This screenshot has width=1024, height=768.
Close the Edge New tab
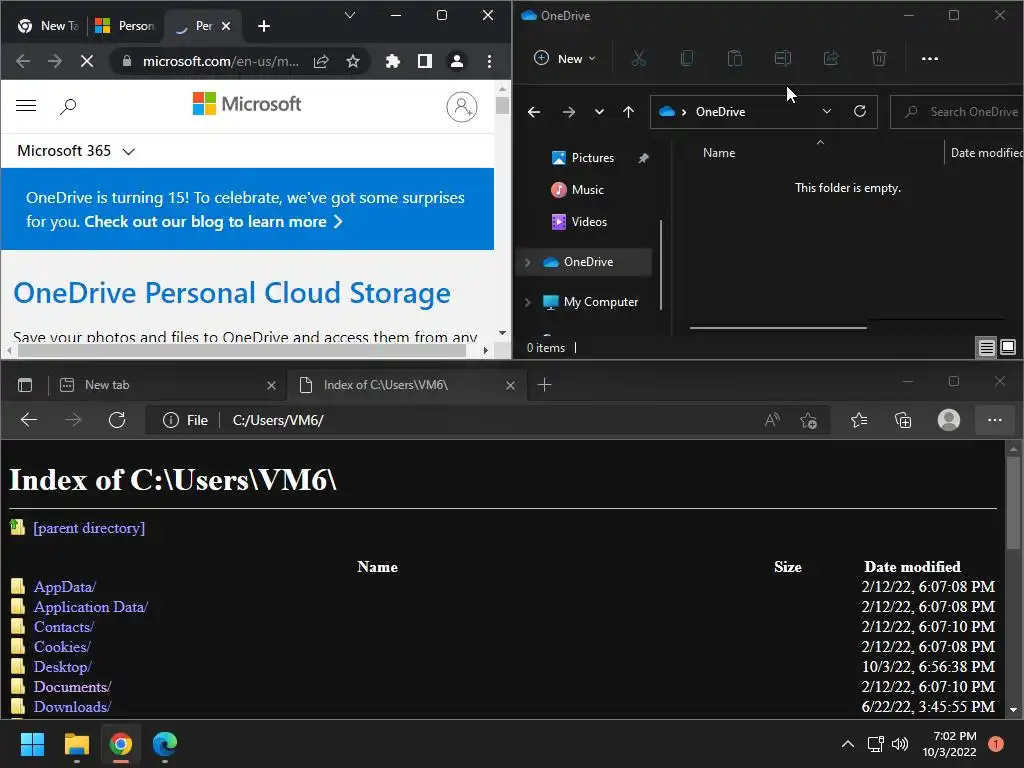[272, 385]
